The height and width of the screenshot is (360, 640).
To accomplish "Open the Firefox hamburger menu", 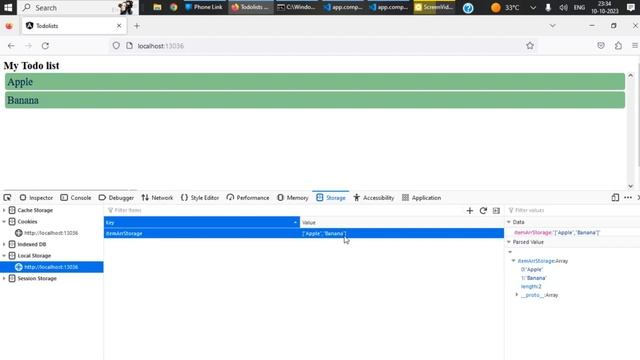I will click(x=635, y=46).
